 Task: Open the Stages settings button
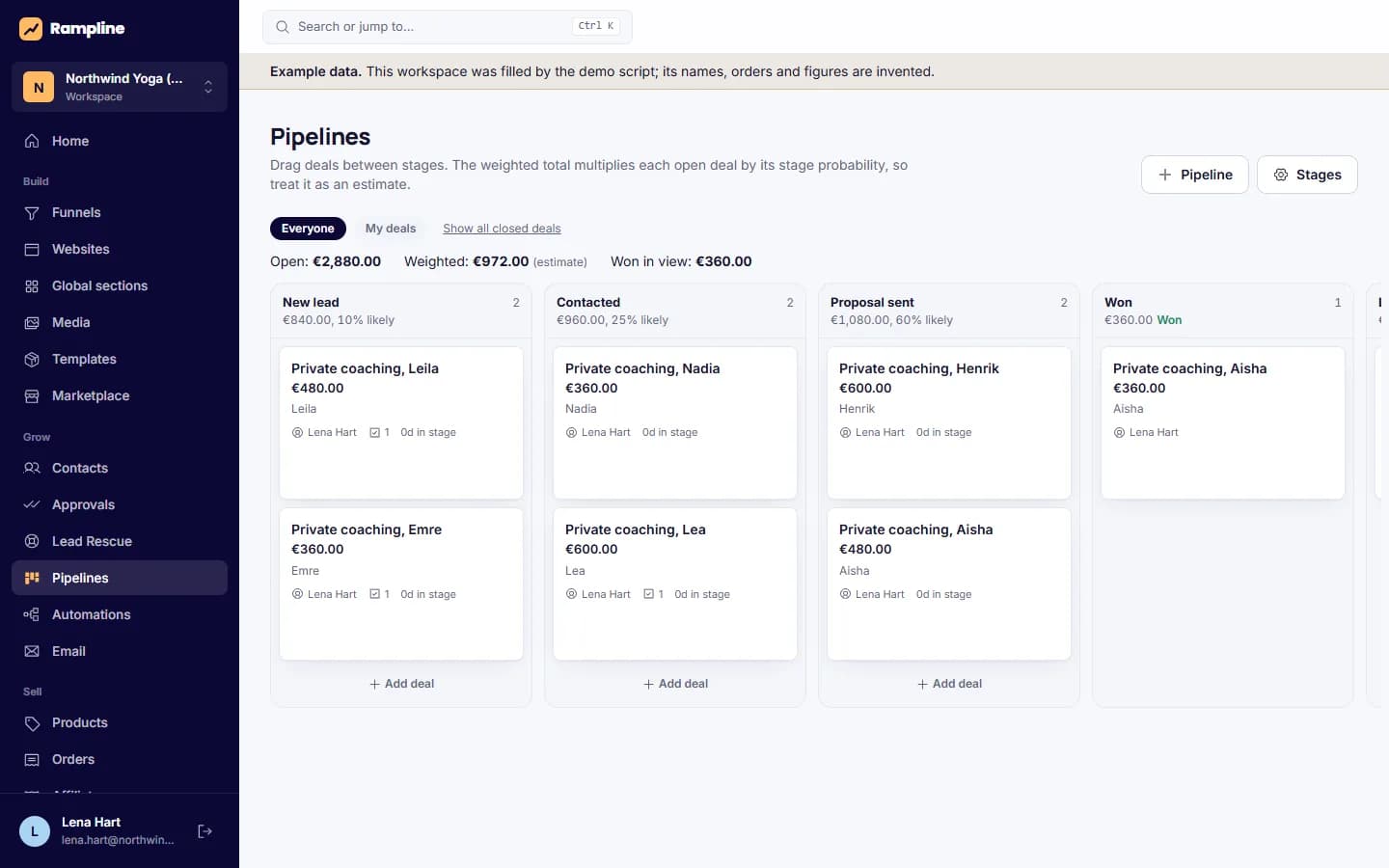pyautogui.click(x=1307, y=175)
